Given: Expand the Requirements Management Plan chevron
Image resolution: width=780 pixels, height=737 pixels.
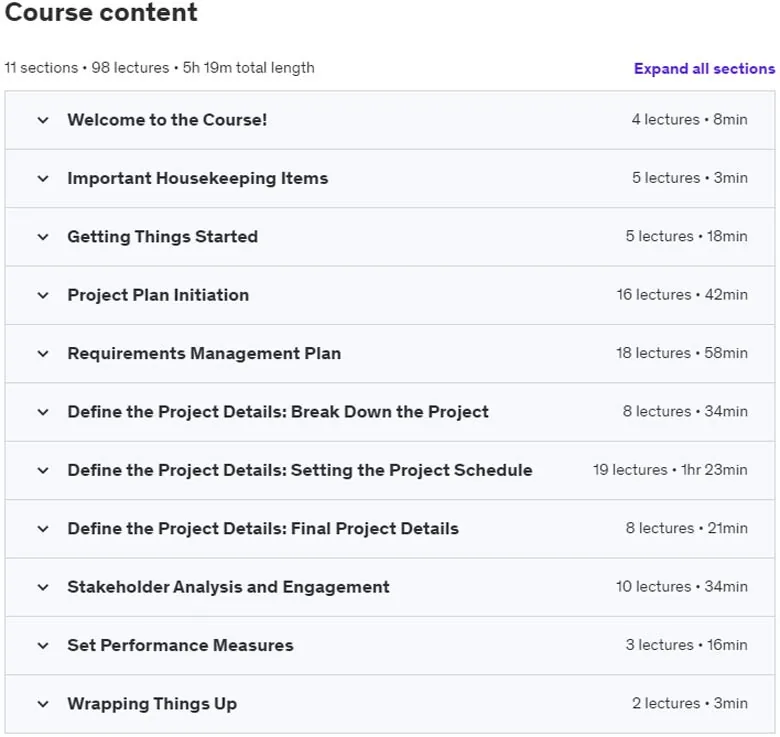Looking at the screenshot, I should 43,354.
